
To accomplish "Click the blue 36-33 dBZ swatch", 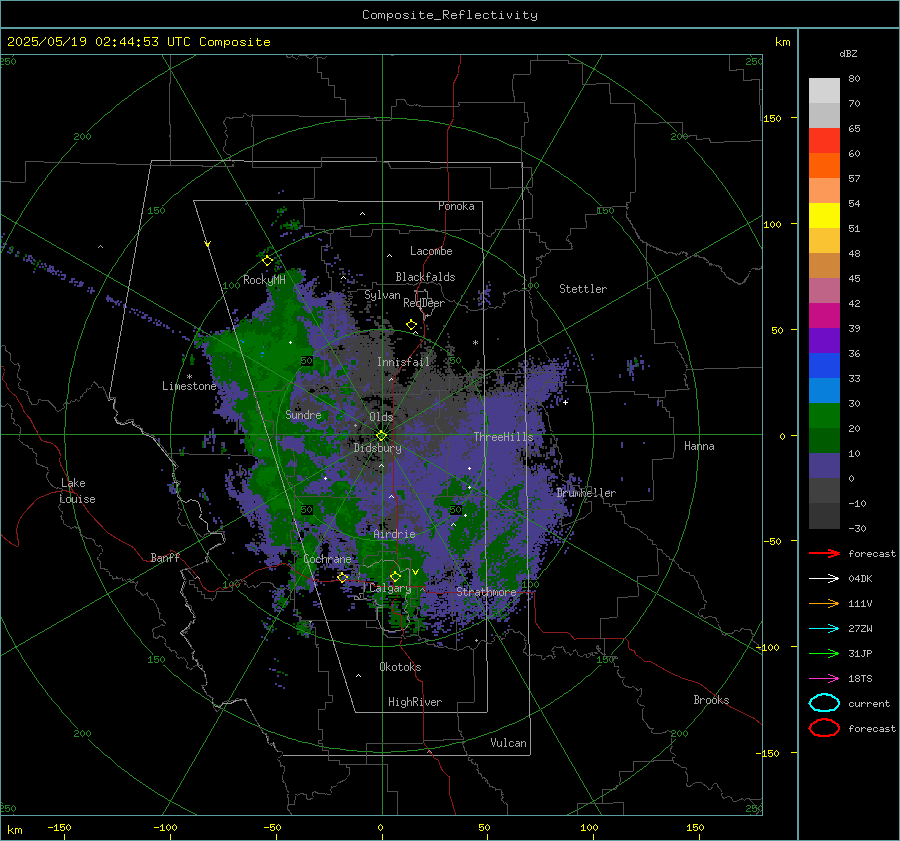I will click(x=824, y=366).
